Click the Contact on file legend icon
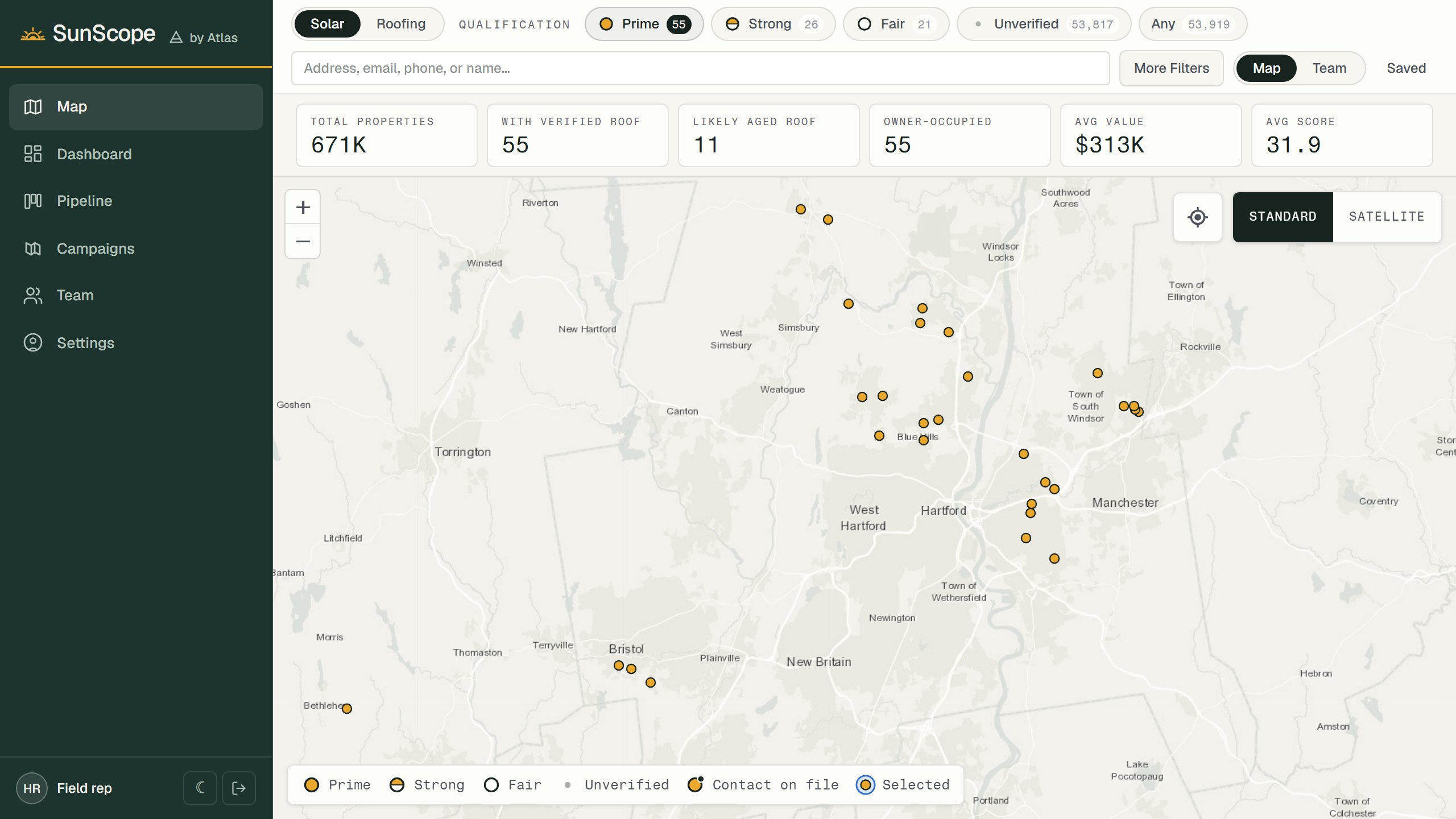This screenshot has width=1456, height=819. click(695, 785)
